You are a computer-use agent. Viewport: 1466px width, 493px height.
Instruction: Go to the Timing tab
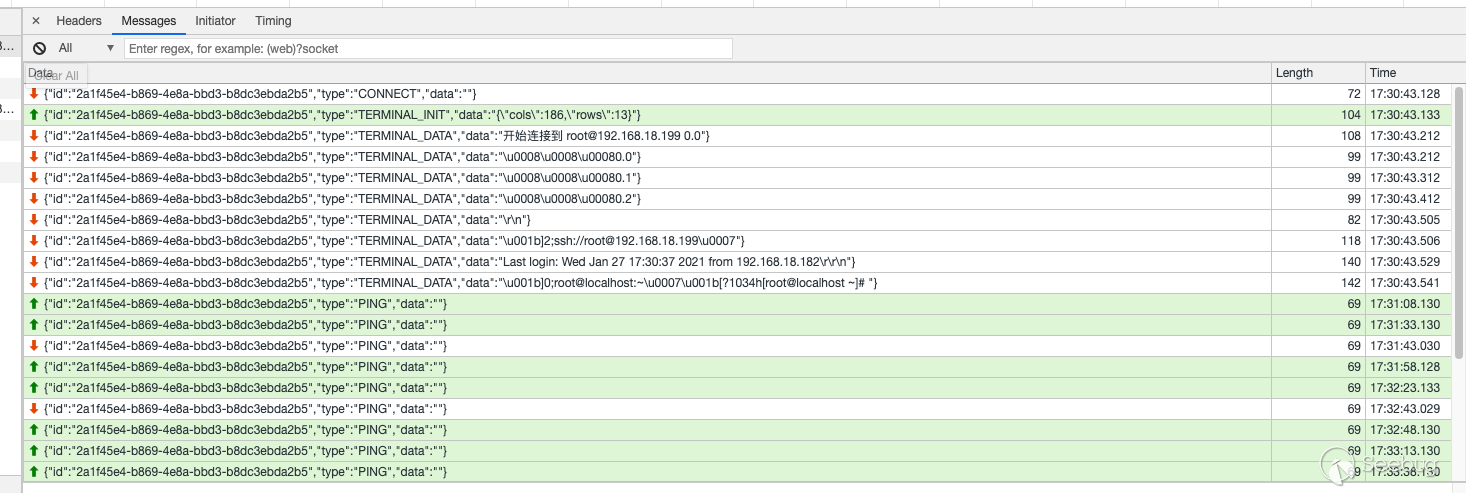tap(273, 21)
